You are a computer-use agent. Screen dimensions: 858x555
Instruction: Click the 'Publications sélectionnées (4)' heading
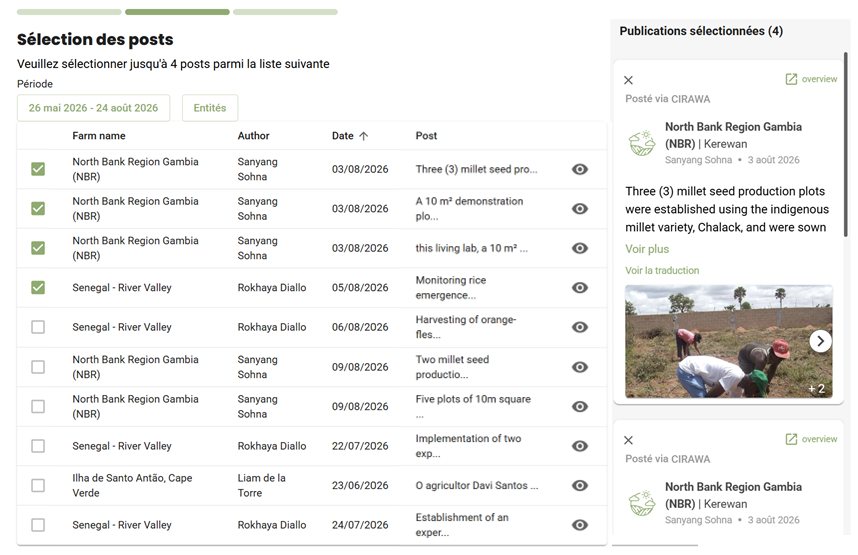[x=701, y=31]
